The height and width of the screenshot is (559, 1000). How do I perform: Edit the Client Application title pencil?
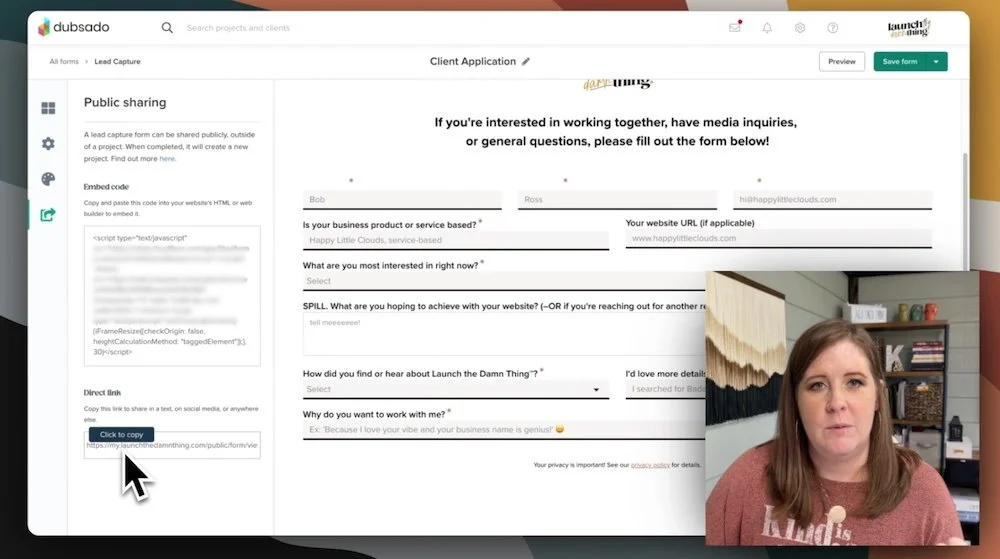tap(526, 62)
